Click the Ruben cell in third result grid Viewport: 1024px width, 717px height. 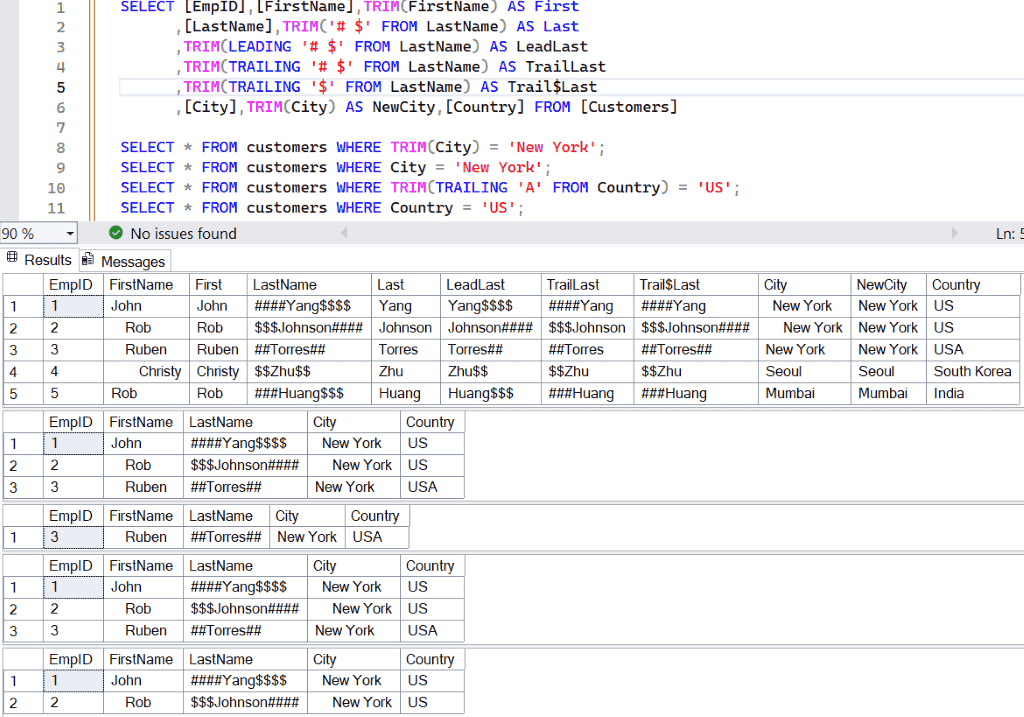tap(143, 537)
